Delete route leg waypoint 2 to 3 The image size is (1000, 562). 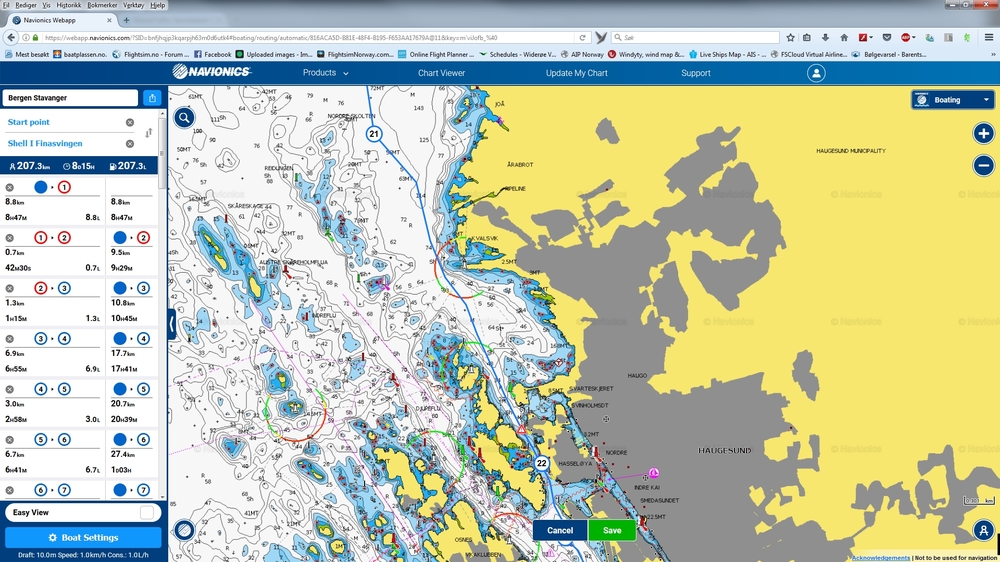tap(10, 288)
